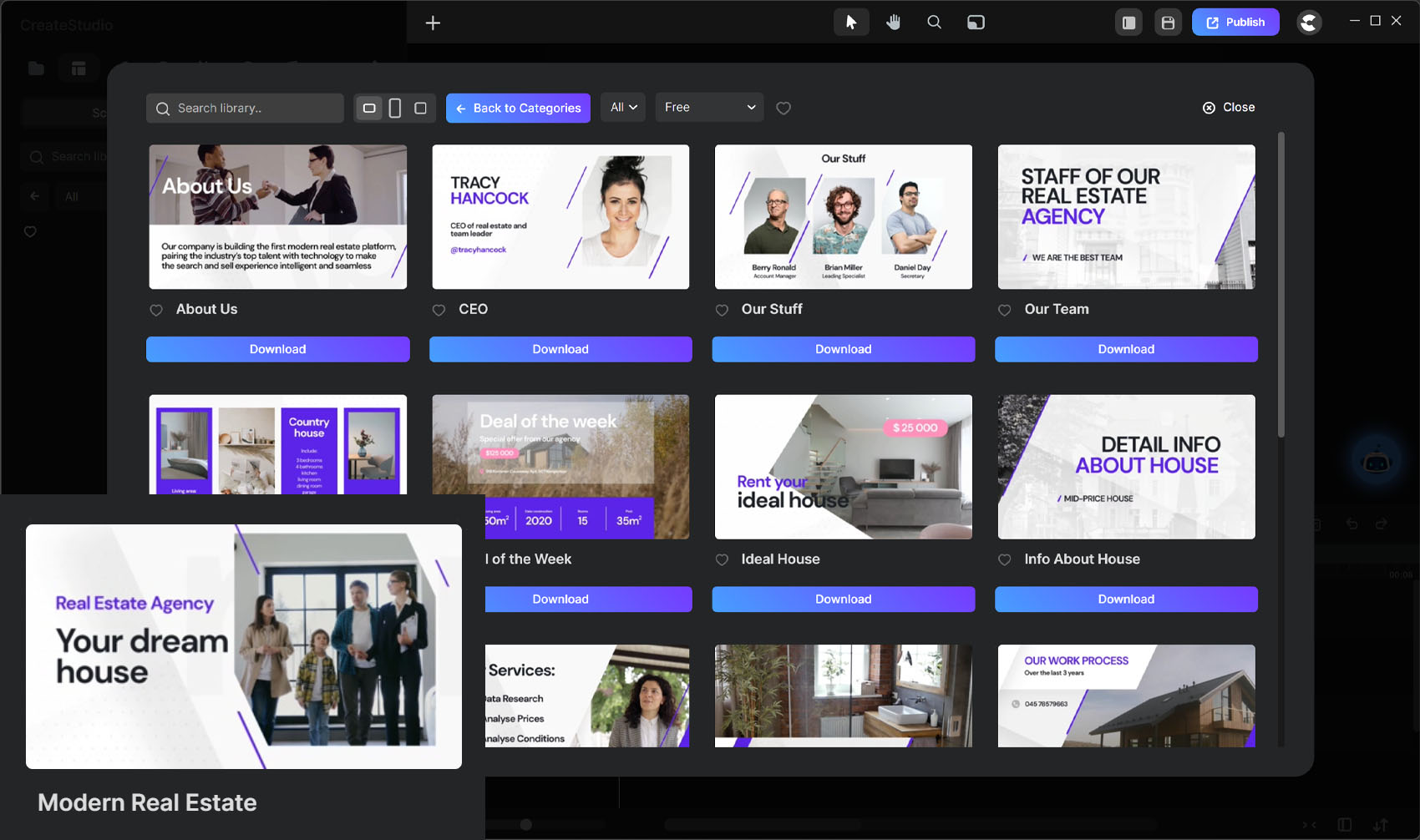Show favorites with heart filter icon
Viewport: 1420px width, 840px height.
(784, 108)
